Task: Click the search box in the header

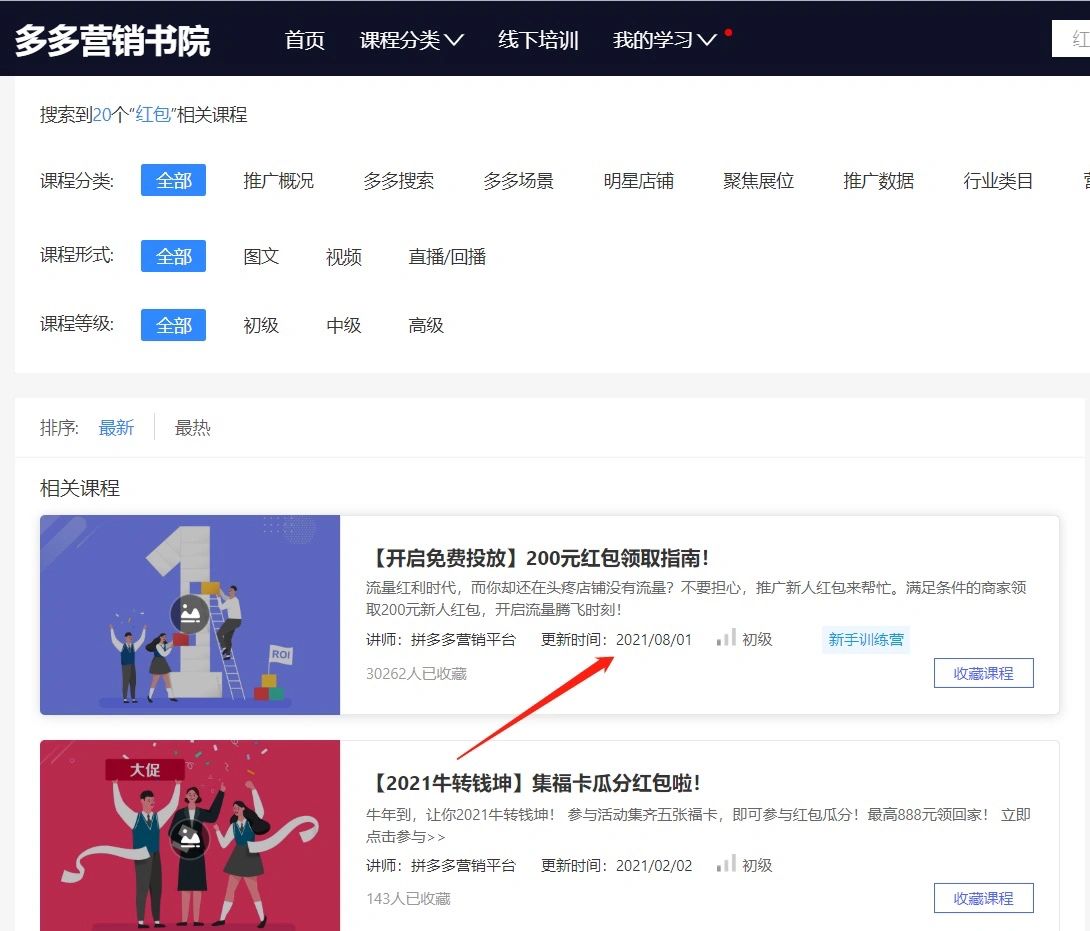Action: 1071,39
